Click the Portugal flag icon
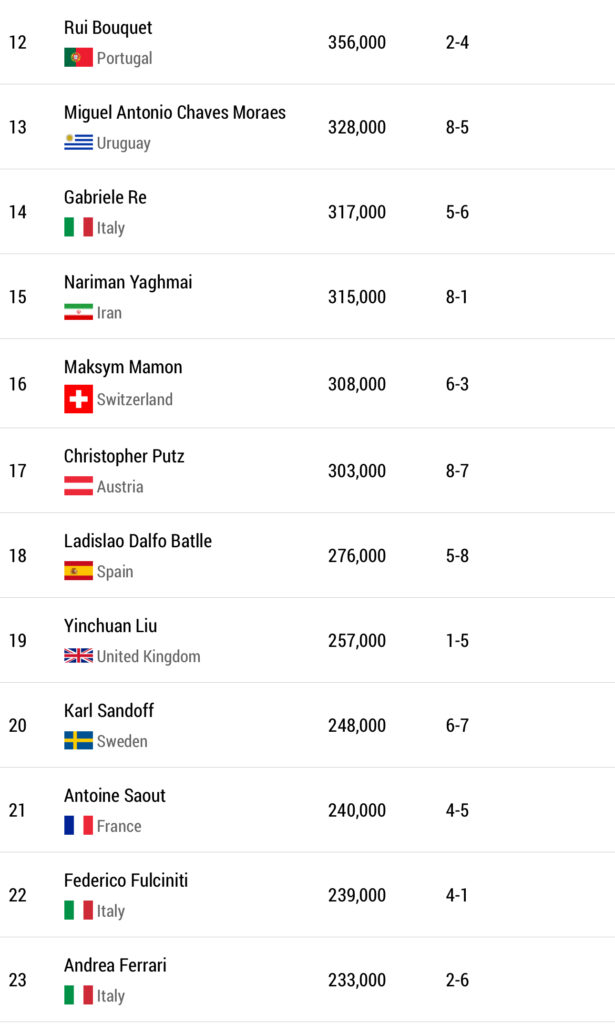Viewport: 615px width, 1024px height. pos(78,58)
